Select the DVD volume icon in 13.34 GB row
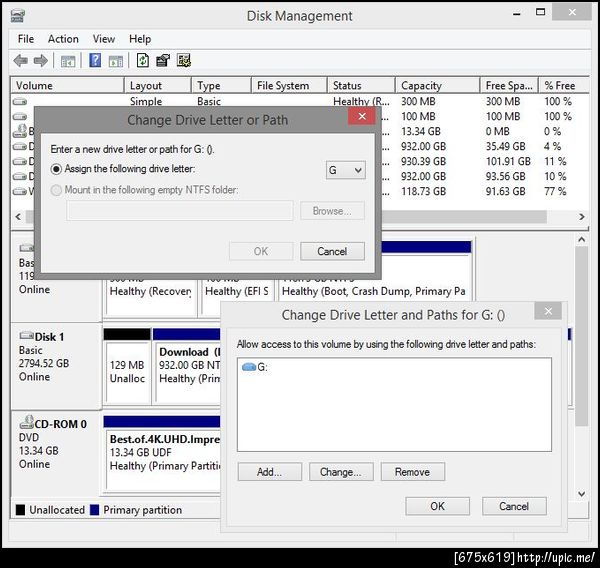 pos(20,131)
